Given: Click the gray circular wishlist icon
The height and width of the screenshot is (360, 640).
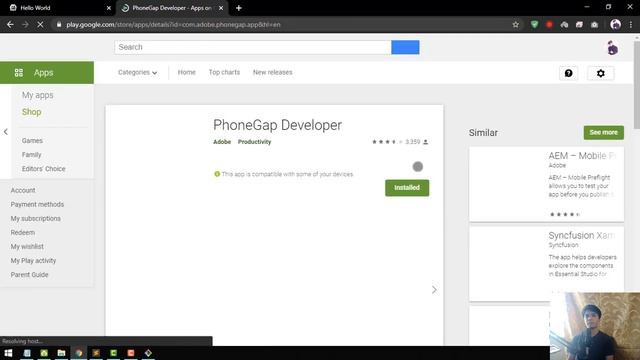Looking at the screenshot, I should (x=418, y=167).
